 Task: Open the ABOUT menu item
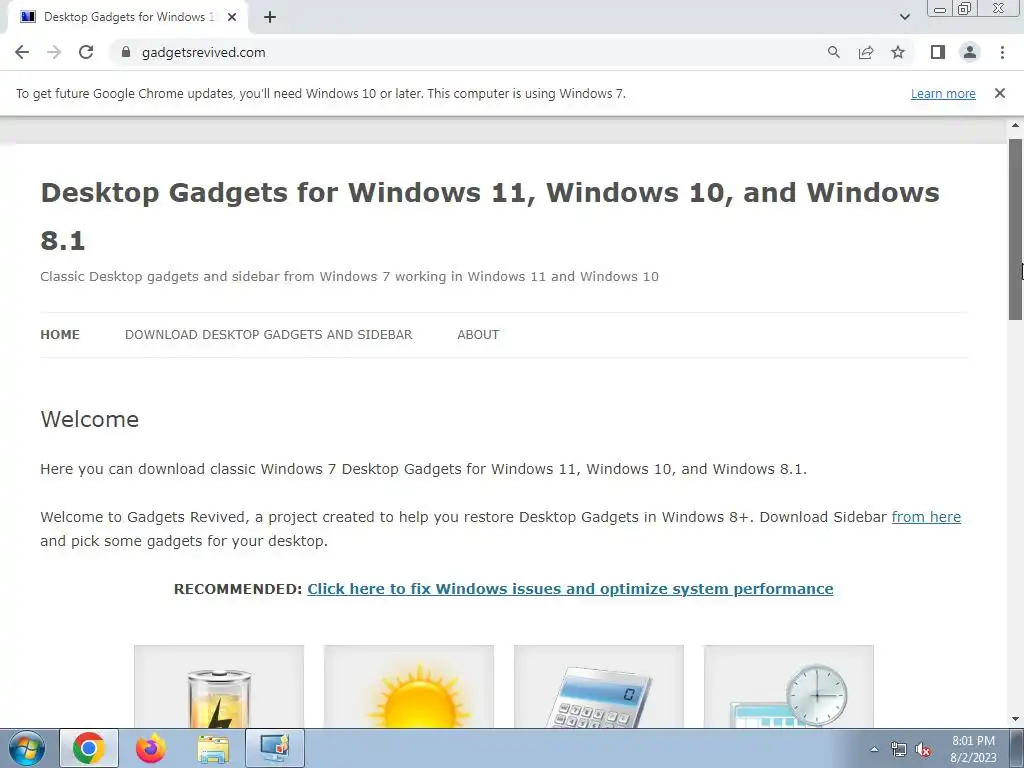(478, 334)
